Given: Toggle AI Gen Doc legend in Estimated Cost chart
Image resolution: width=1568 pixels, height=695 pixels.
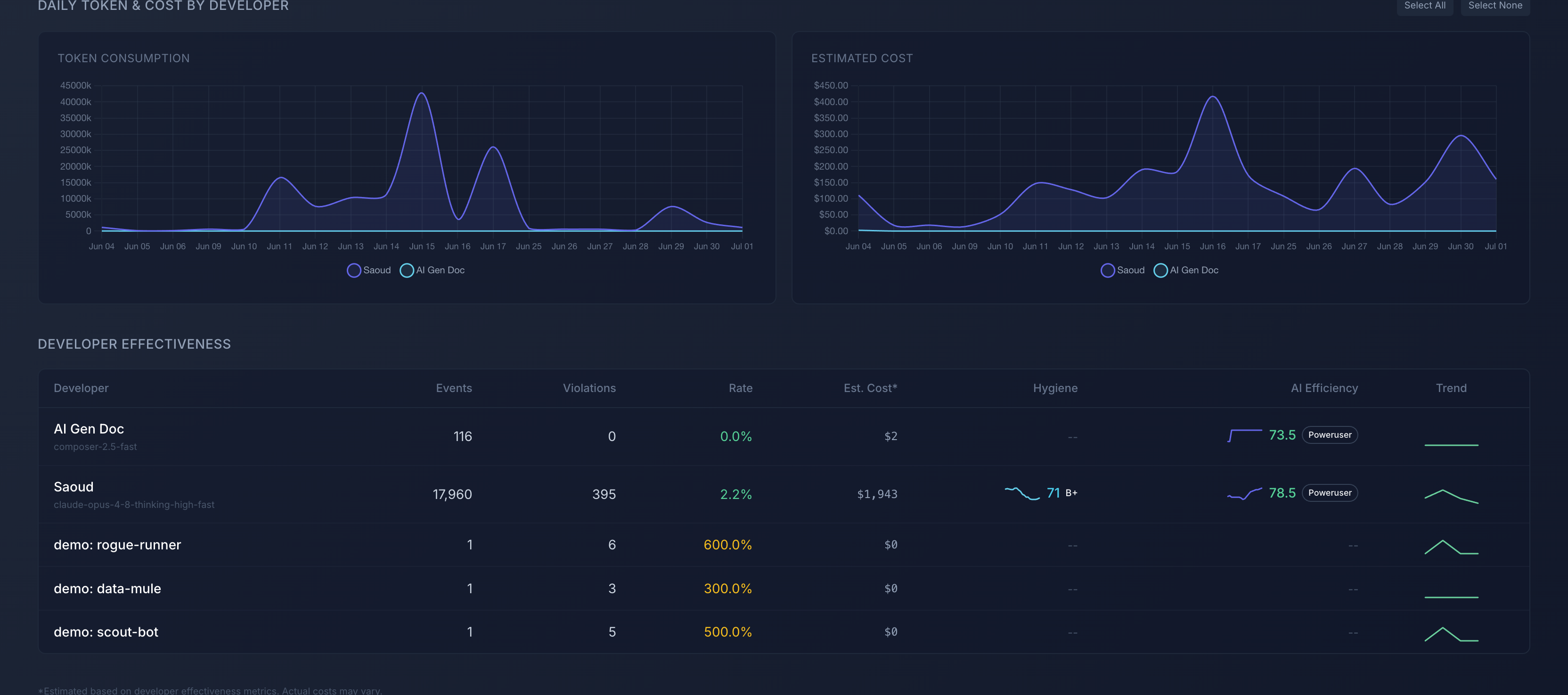Looking at the screenshot, I should tap(1186, 270).
